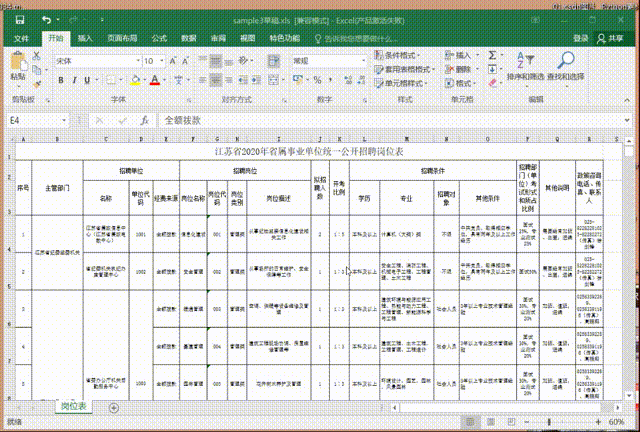Click the Increase Indent icon
The height and width of the screenshot is (432, 640).
coord(256,80)
